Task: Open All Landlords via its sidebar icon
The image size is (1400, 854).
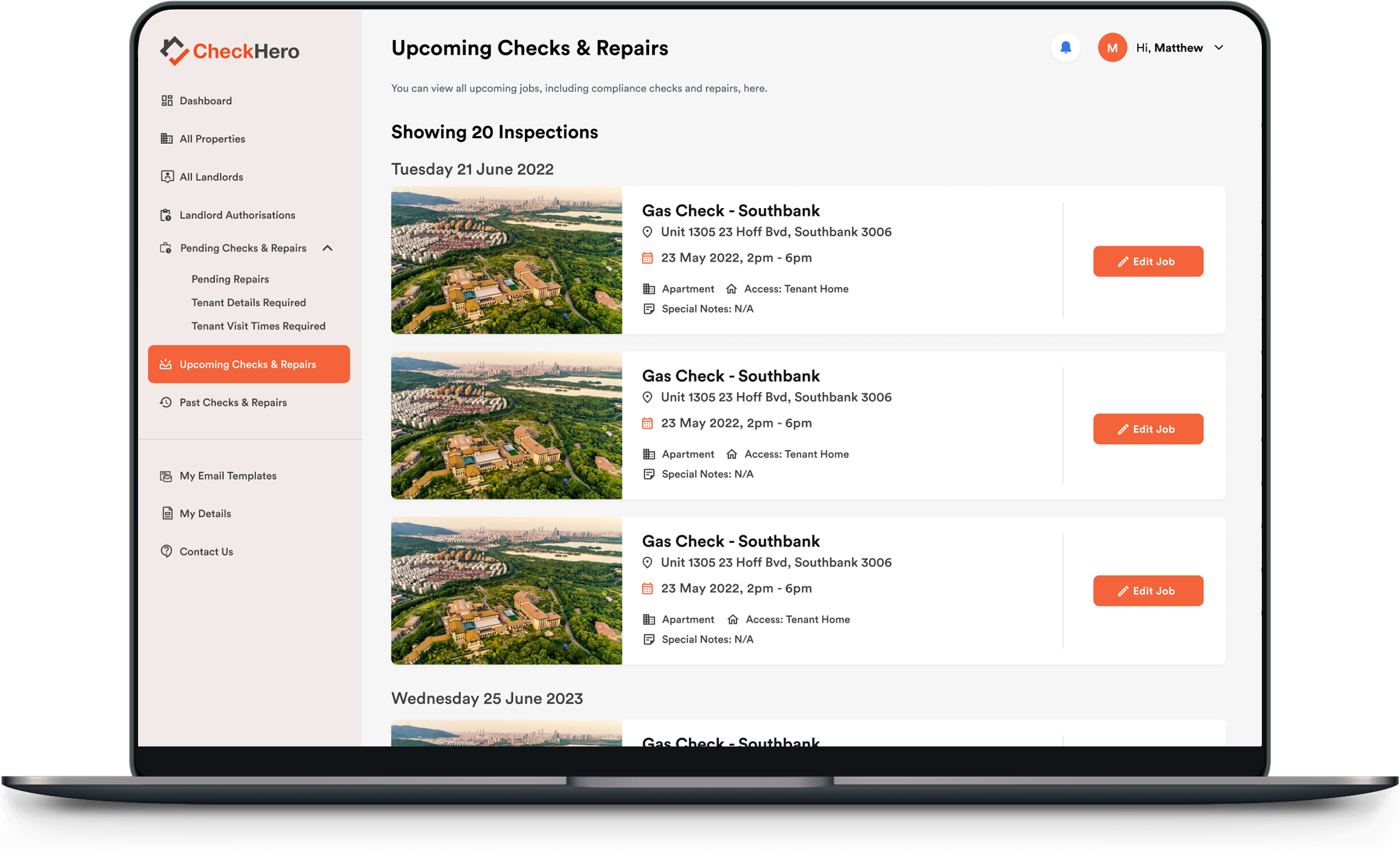Action: click(x=166, y=176)
